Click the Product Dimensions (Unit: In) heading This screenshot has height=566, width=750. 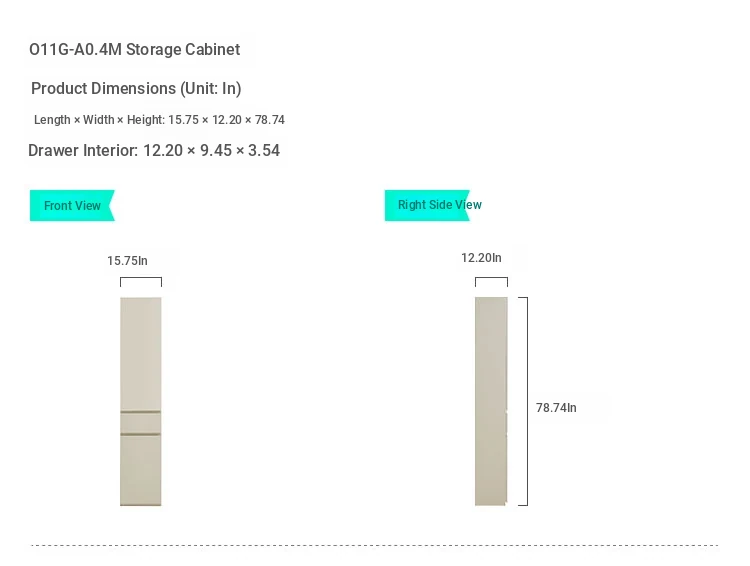pos(136,89)
